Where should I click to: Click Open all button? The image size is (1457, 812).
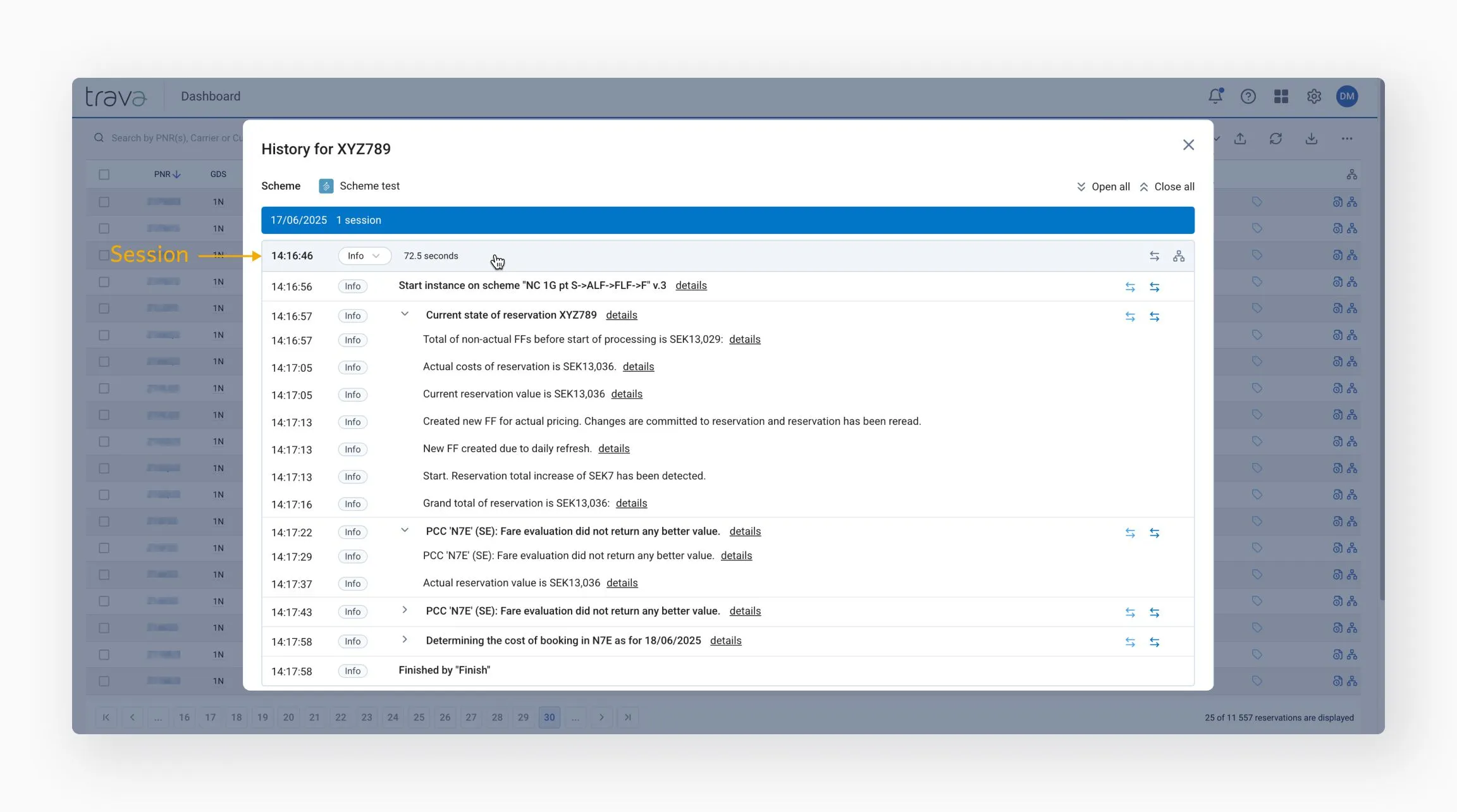coord(1103,187)
